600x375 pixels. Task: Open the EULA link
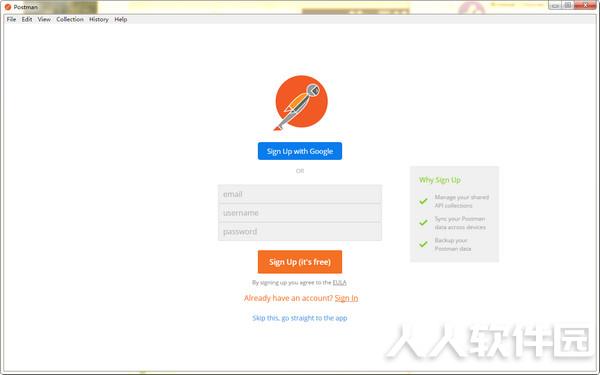tap(339, 282)
